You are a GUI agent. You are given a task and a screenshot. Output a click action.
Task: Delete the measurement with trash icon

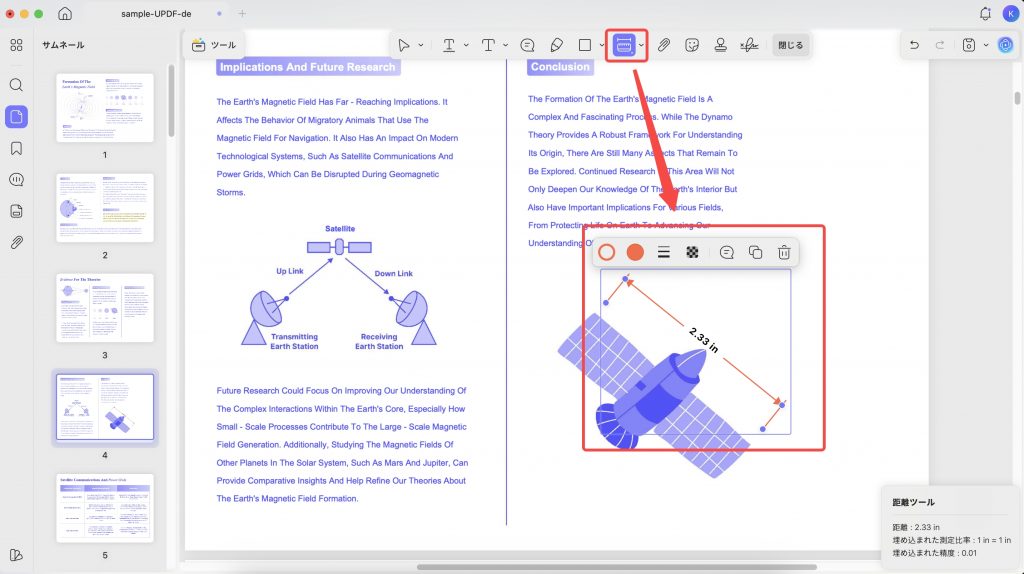784,253
